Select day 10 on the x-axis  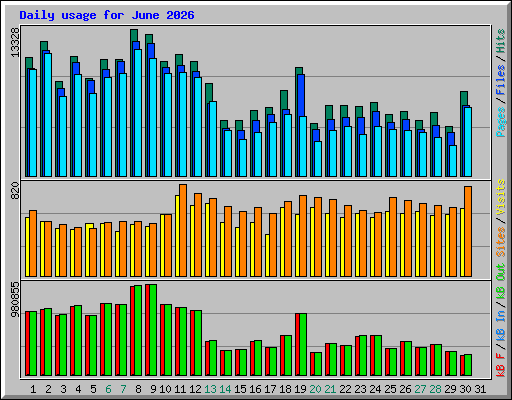(165, 389)
